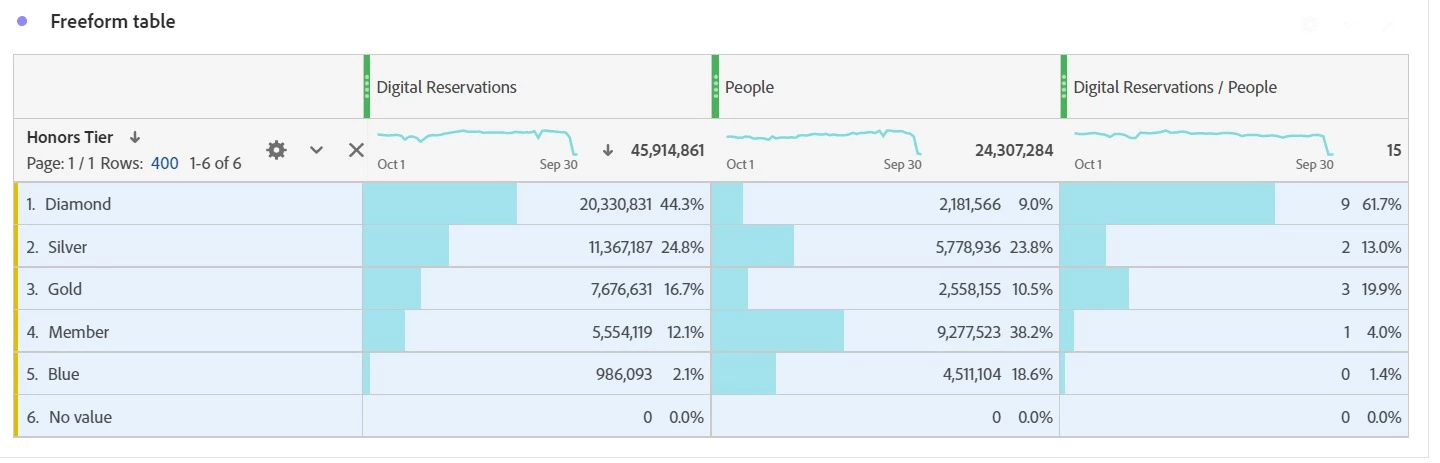Click the green handle of Digital Reservations column
Viewport: 1440px width, 463px height.
click(366, 87)
